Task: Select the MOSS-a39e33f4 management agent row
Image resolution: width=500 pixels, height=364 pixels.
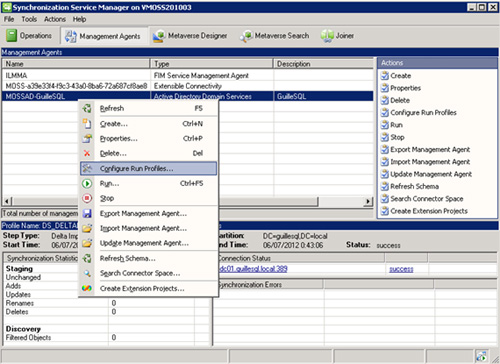Action: point(188,86)
